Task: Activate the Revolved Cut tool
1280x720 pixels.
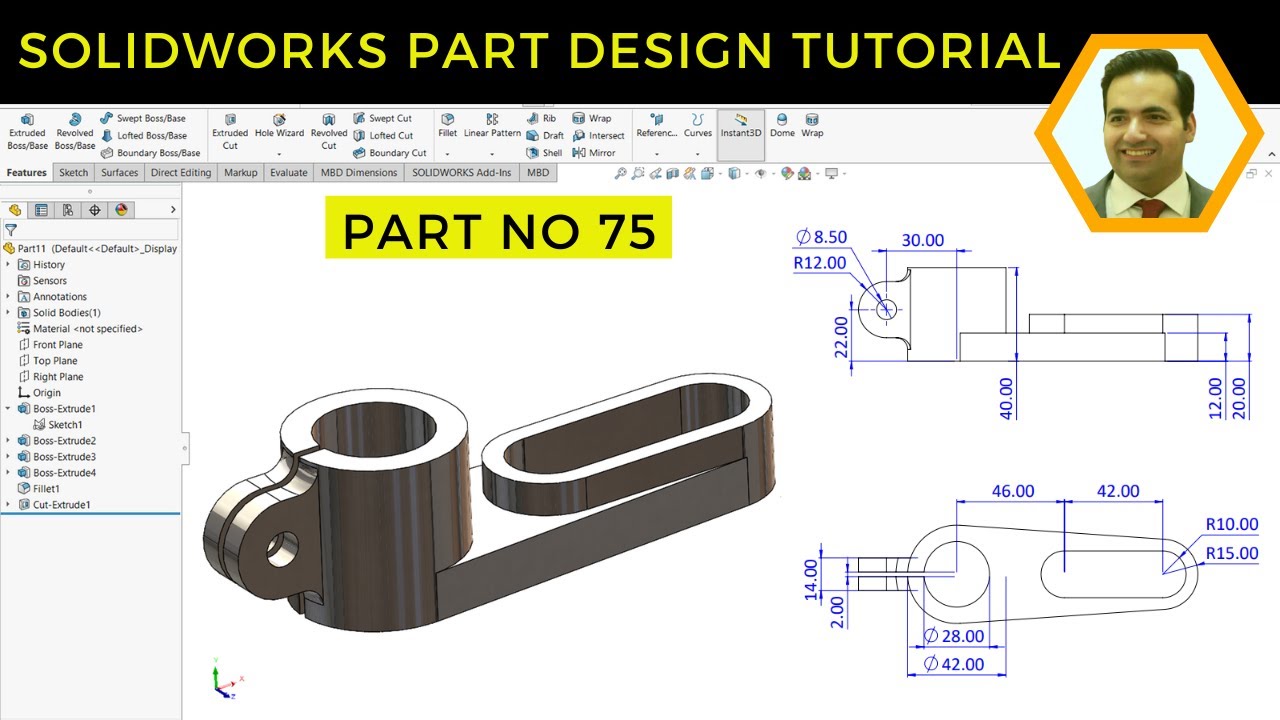Action: tap(329, 131)
